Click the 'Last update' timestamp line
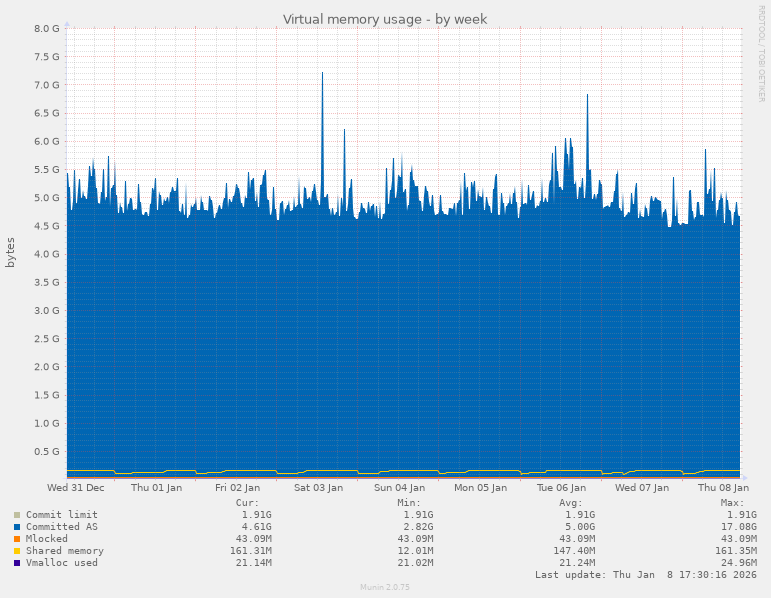This screenshot has width=771, height=598. [x=646, y=574]
